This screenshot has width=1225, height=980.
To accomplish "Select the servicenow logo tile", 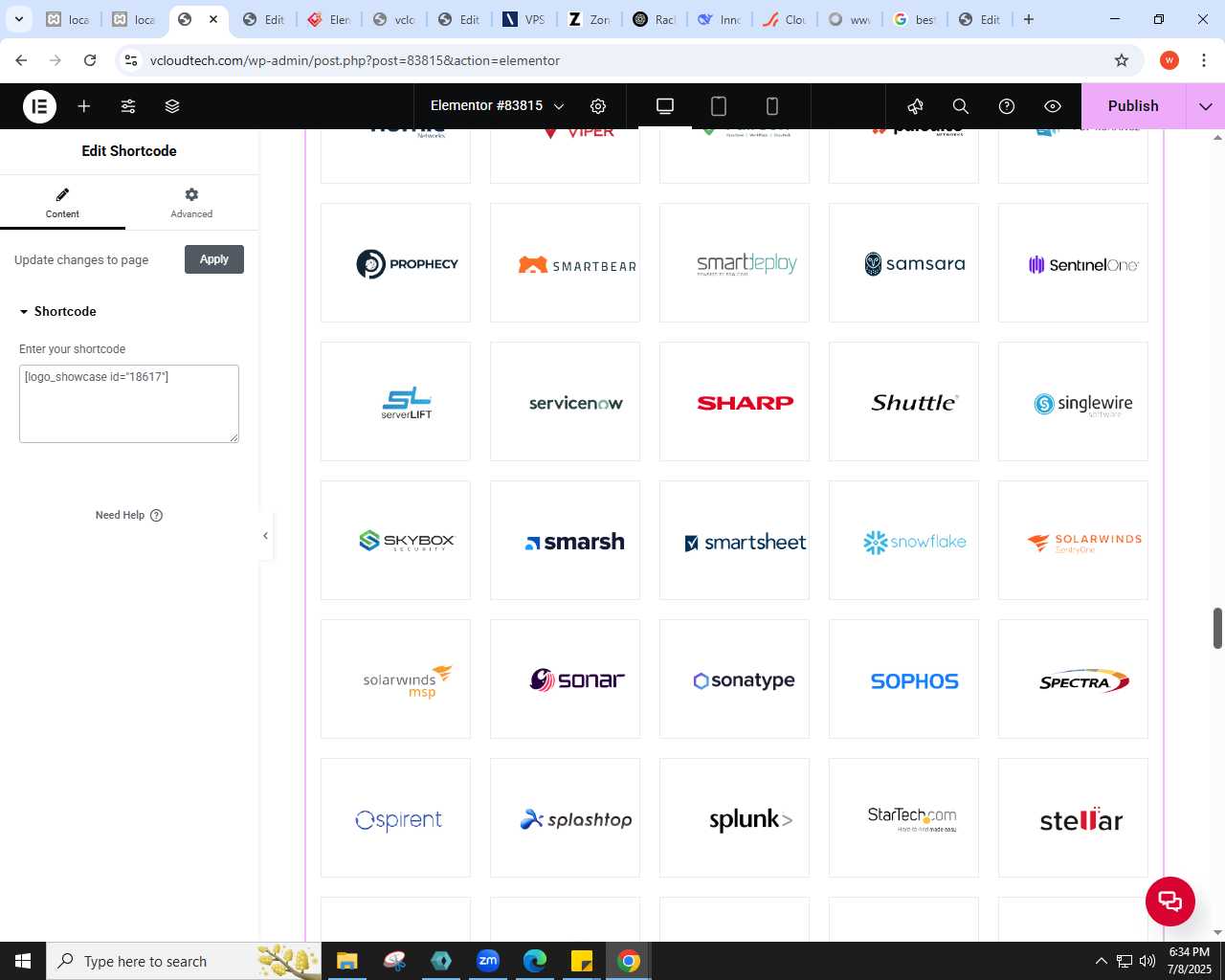I will pyautogui.click(x=565, y=401).
